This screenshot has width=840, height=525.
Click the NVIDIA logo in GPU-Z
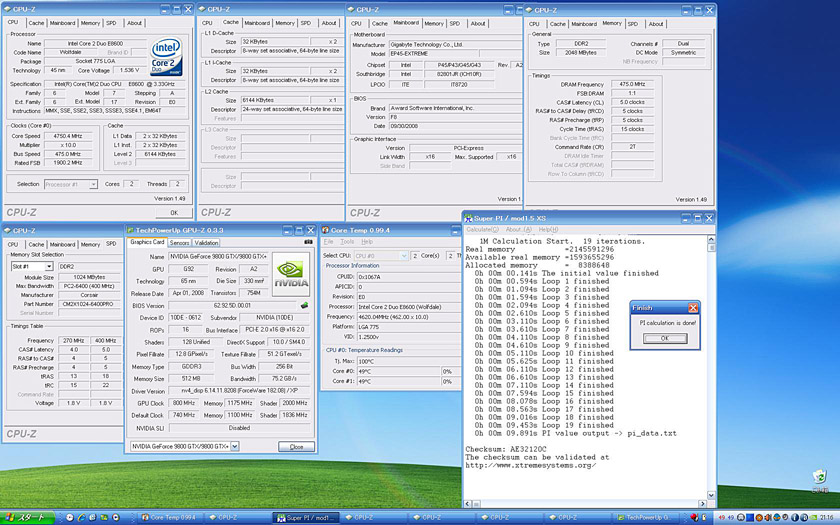[291, 274]
